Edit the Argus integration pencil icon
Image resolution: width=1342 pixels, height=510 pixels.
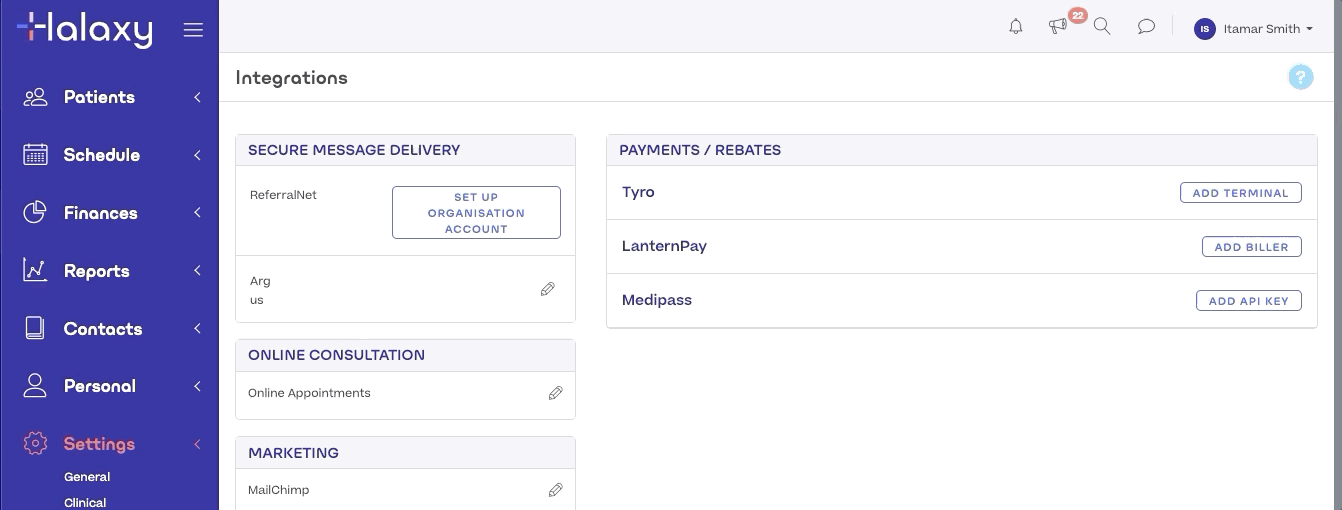[x=547, y=289]
